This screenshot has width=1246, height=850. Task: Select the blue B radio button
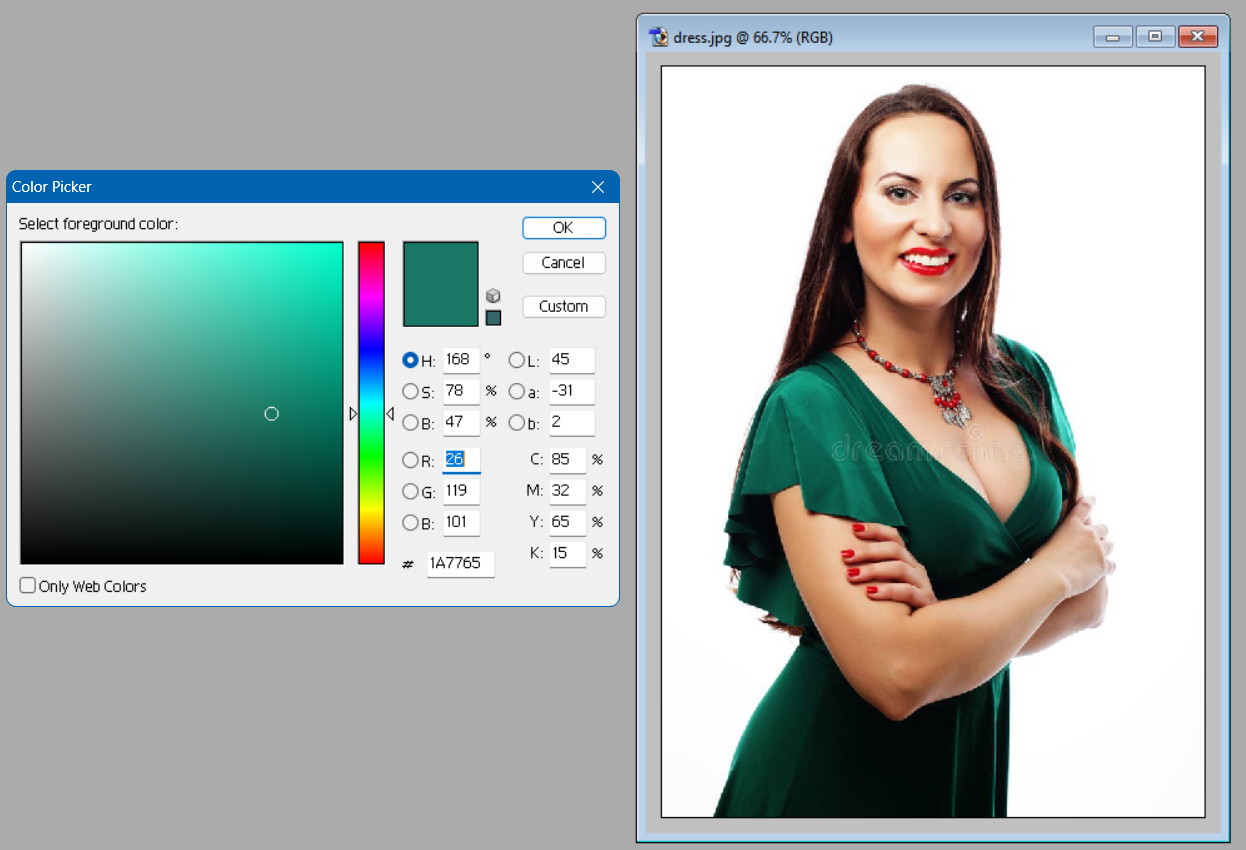tap(410, 522)
